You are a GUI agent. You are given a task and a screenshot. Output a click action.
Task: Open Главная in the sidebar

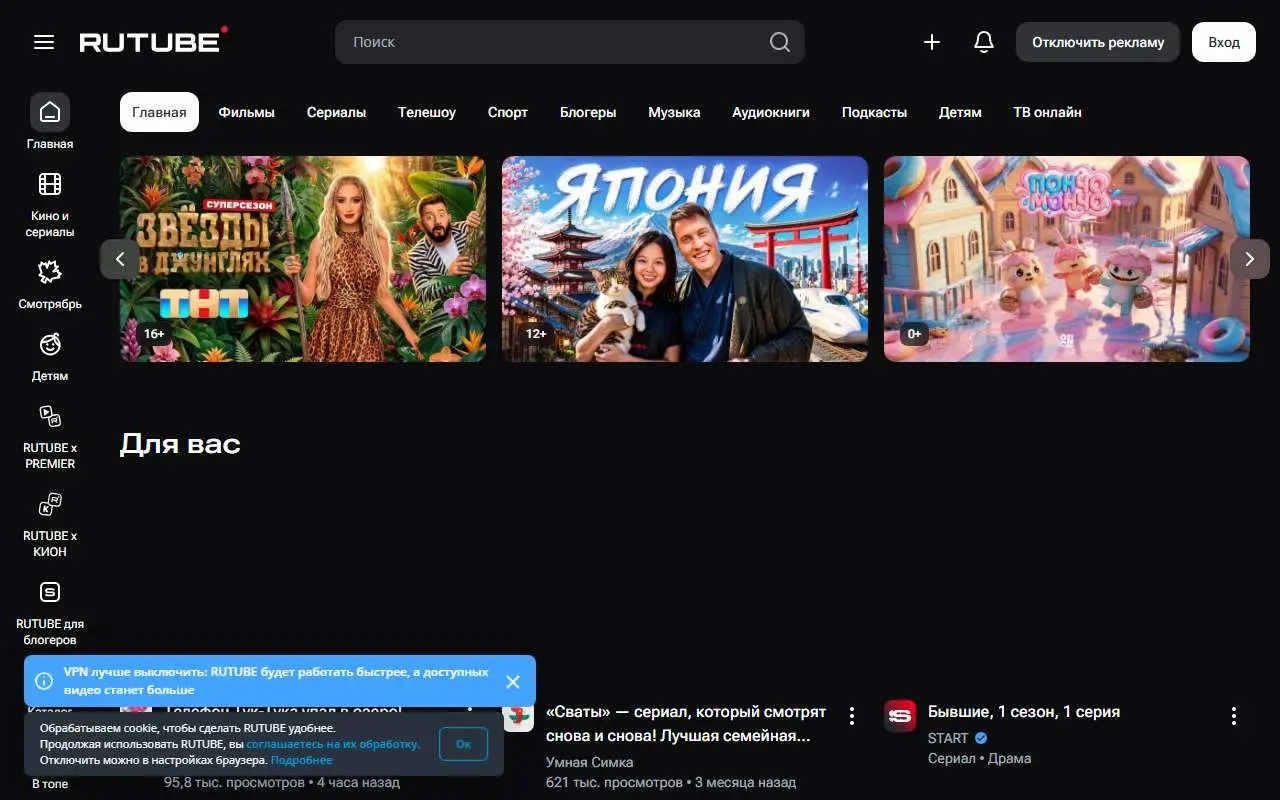pos(50,122)
